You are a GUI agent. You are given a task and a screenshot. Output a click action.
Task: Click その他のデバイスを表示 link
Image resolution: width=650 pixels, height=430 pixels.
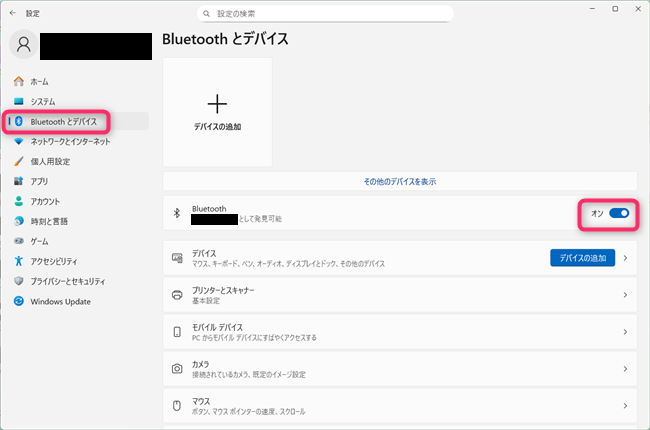click(x=399, y=182)
